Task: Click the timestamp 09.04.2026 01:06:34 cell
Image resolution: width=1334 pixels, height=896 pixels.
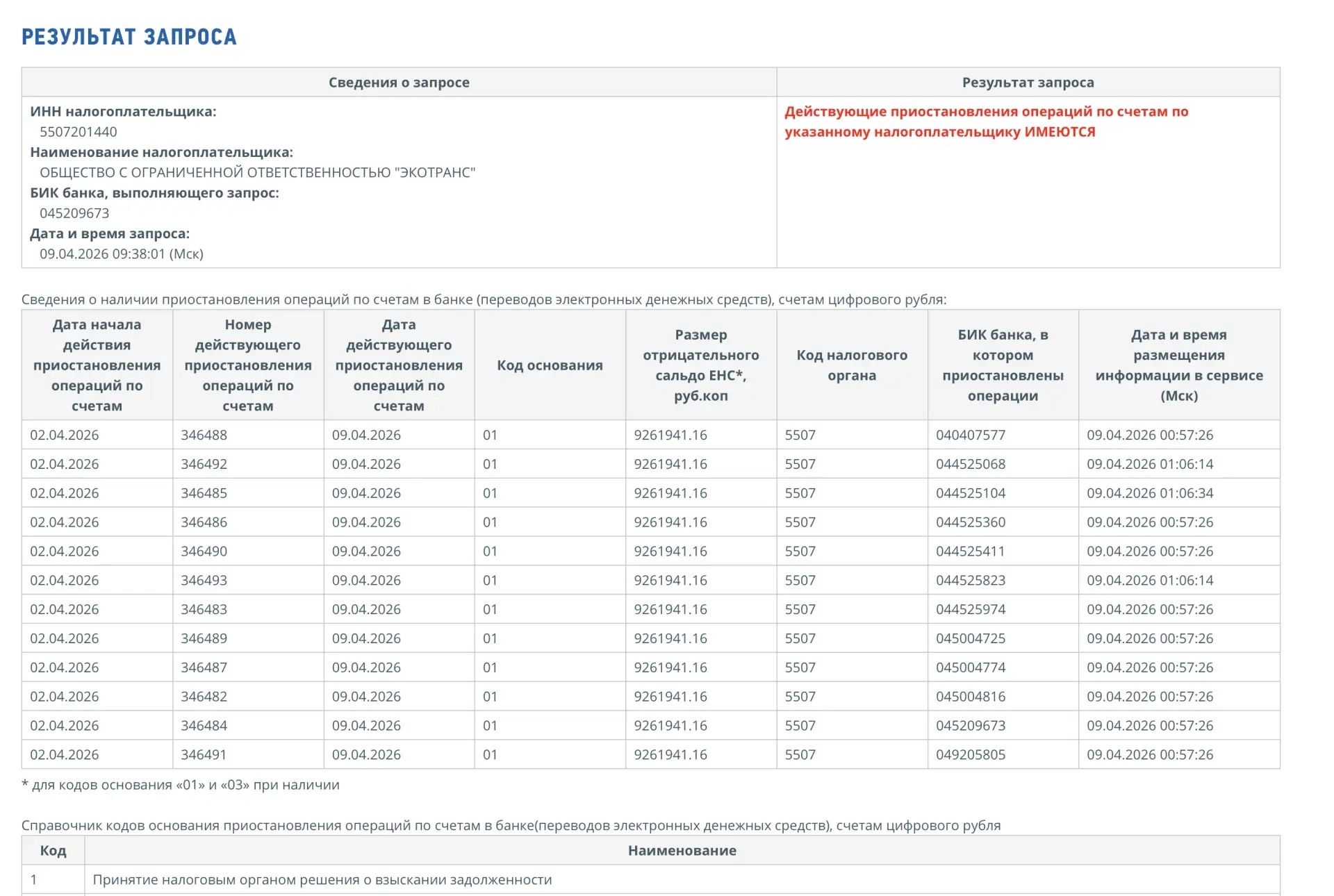Action: tap(1150, 493)
